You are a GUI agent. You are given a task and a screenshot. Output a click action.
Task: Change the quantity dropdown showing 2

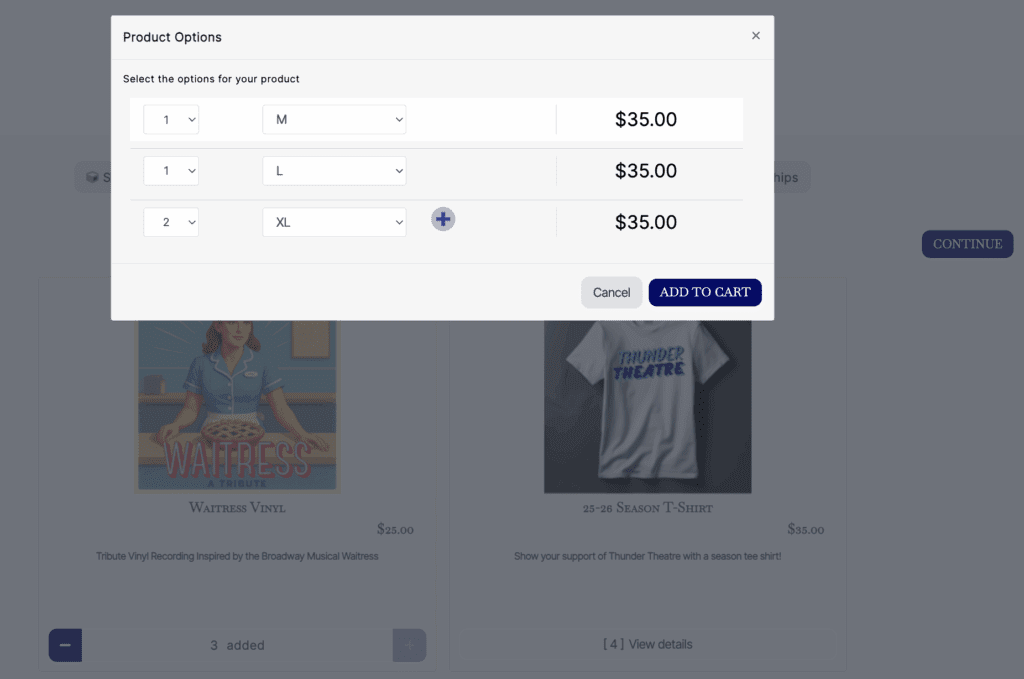(x=171, y=222)
